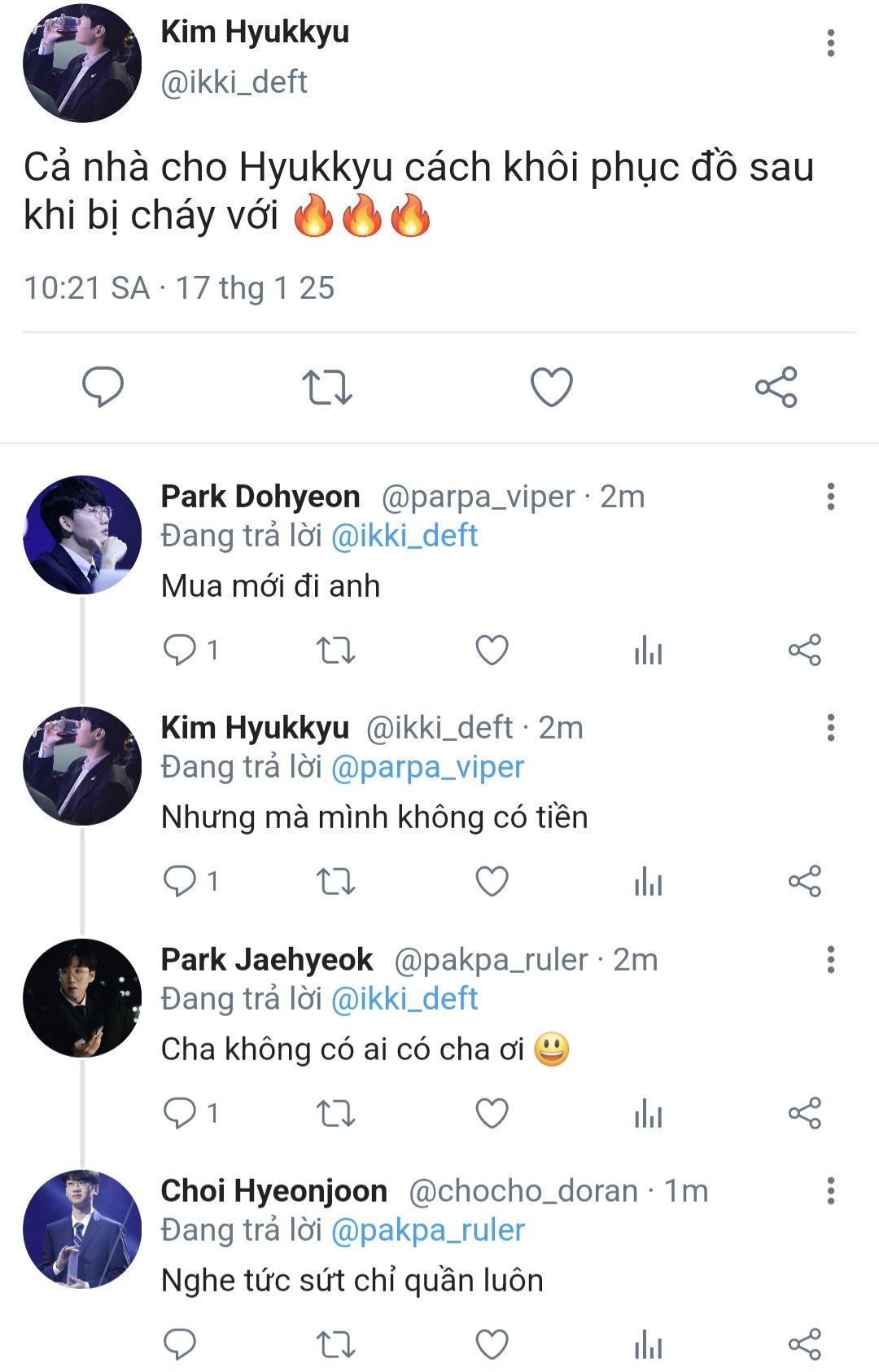
Task: Share Park Jaehyeok's reply
Action: [x=805, y=1113]
